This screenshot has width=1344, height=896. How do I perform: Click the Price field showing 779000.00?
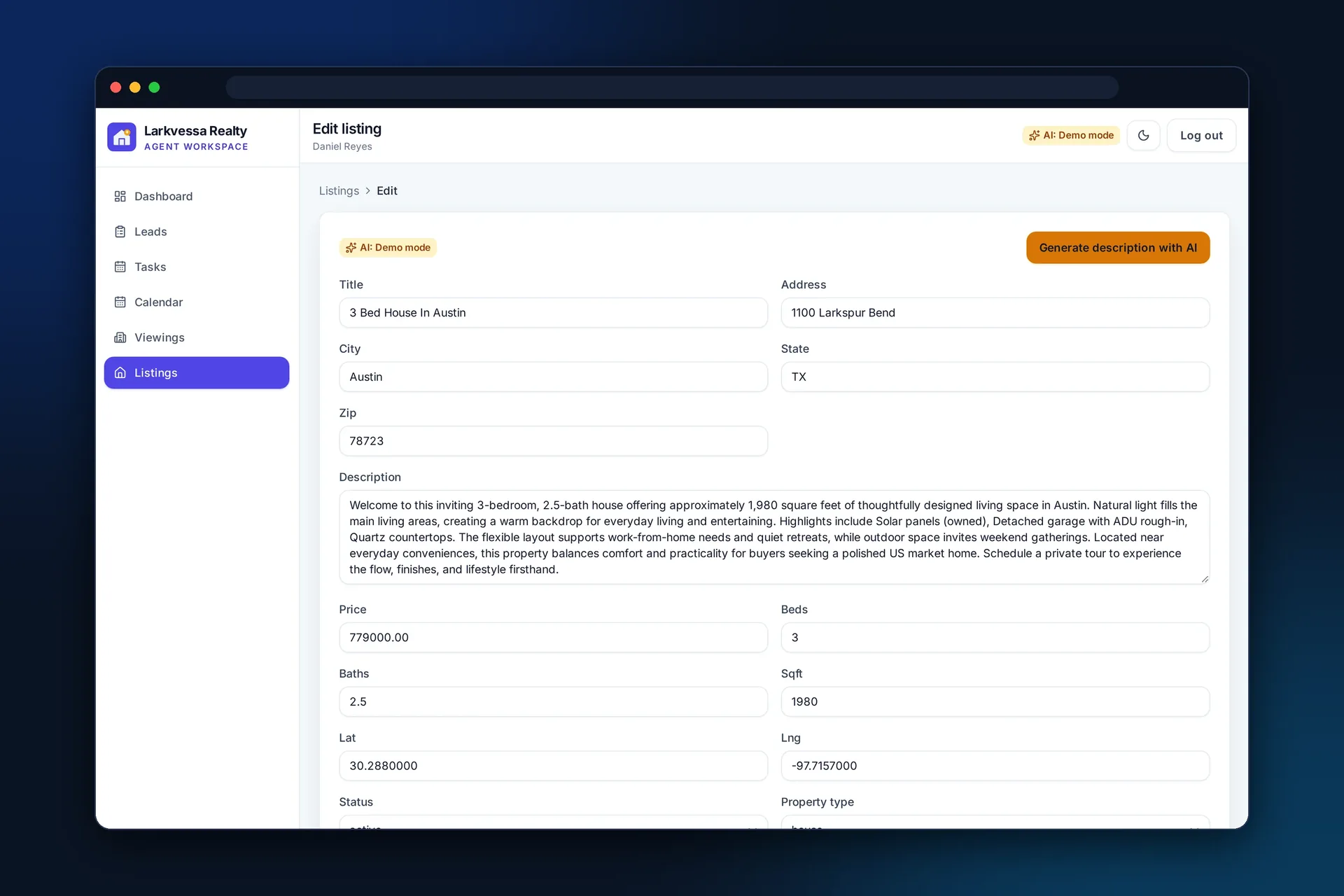tap(553, 638)
